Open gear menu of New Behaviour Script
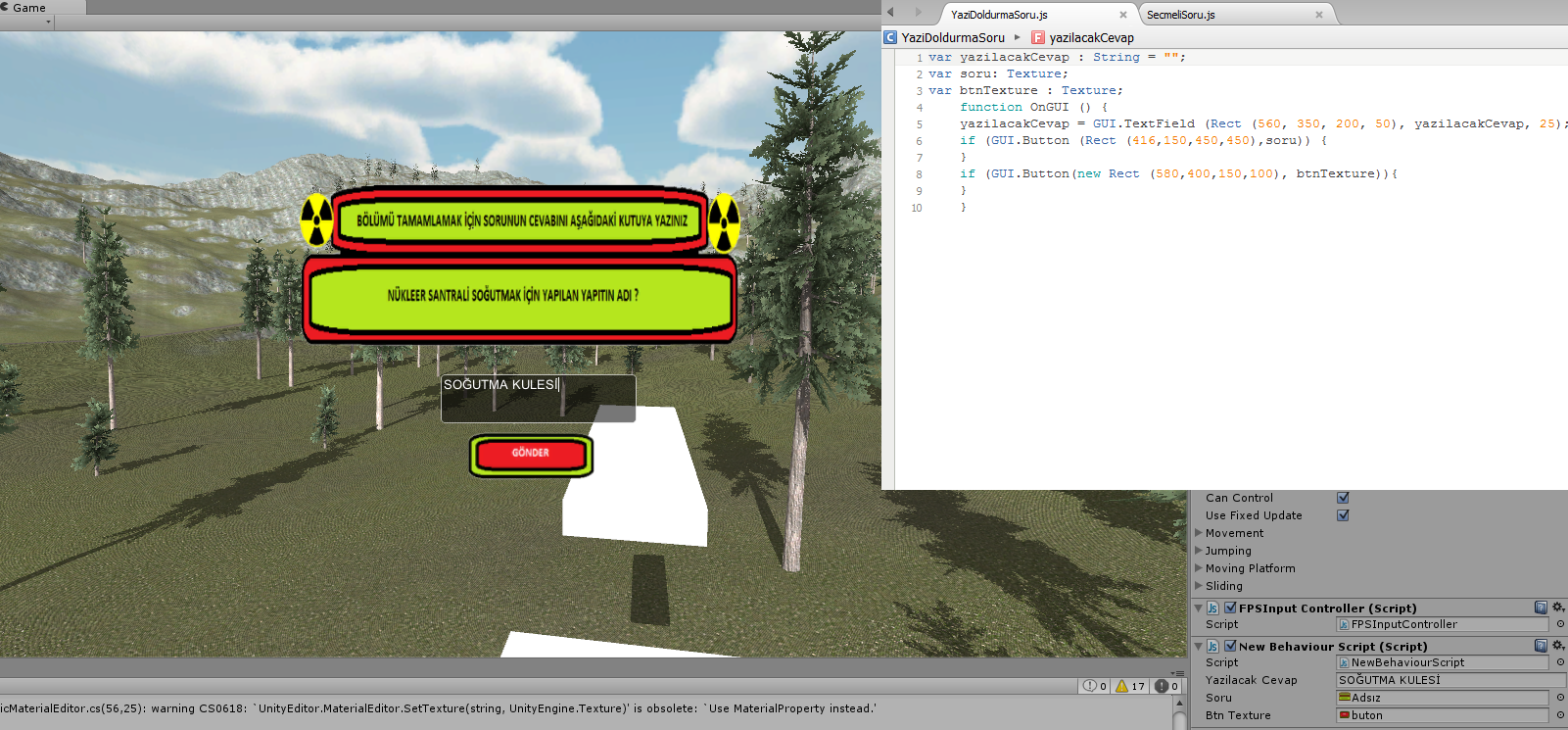Viewport: 1568px width, 730px height. (1557, 646)
